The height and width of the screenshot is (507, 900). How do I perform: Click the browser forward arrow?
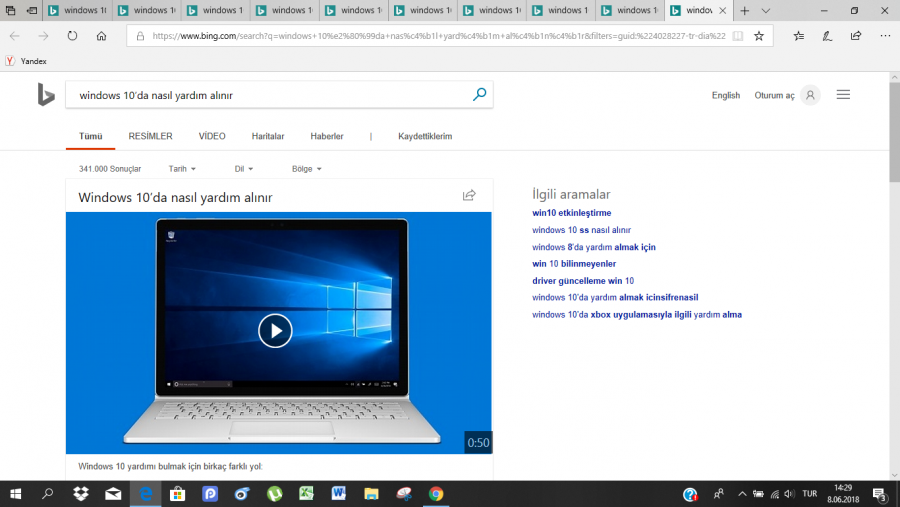pyautogui.click(x=44, y=36)
